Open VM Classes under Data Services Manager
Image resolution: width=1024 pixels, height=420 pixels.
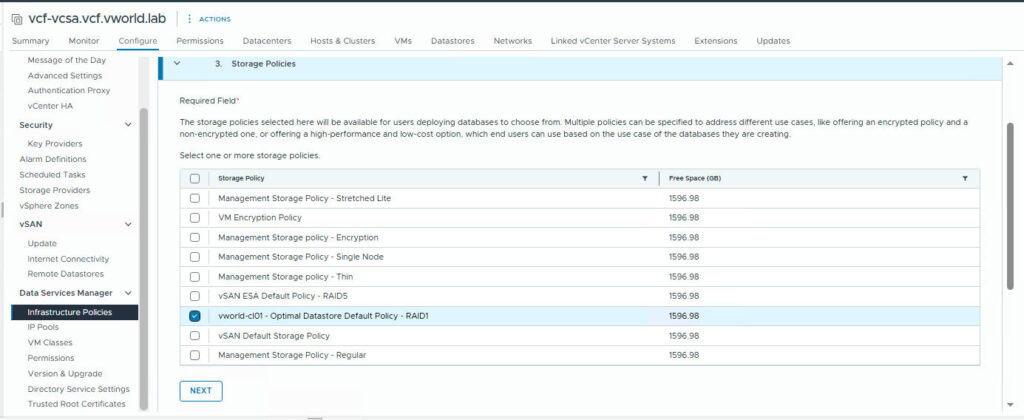(x=50, y=342)
